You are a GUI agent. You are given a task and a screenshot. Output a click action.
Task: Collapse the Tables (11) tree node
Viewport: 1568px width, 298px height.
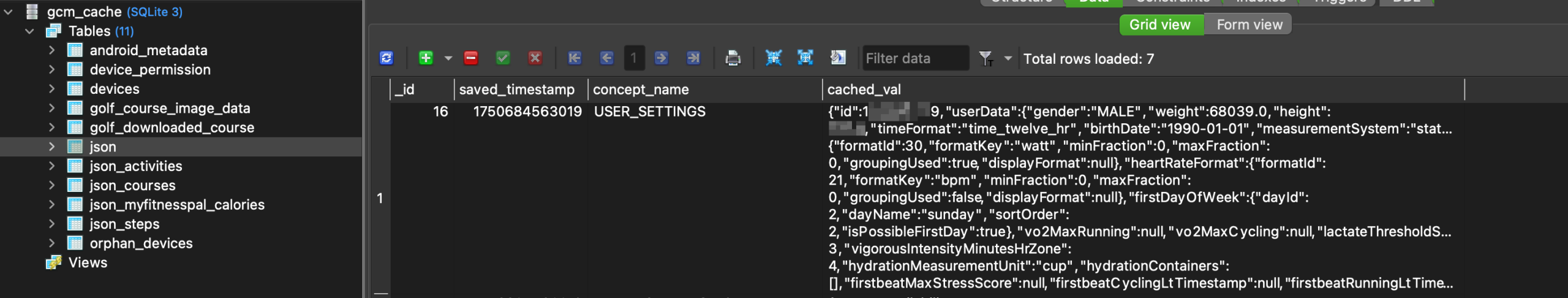click(29, 31)
